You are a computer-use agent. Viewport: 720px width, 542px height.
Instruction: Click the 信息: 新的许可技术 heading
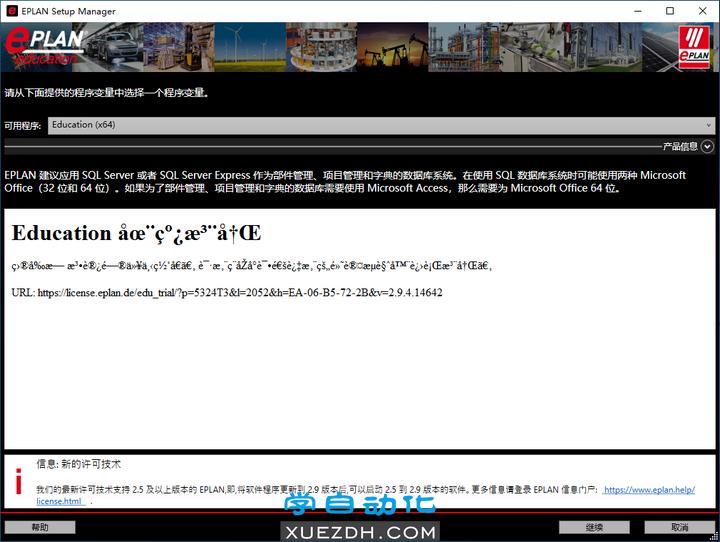(x=79, y=464)
